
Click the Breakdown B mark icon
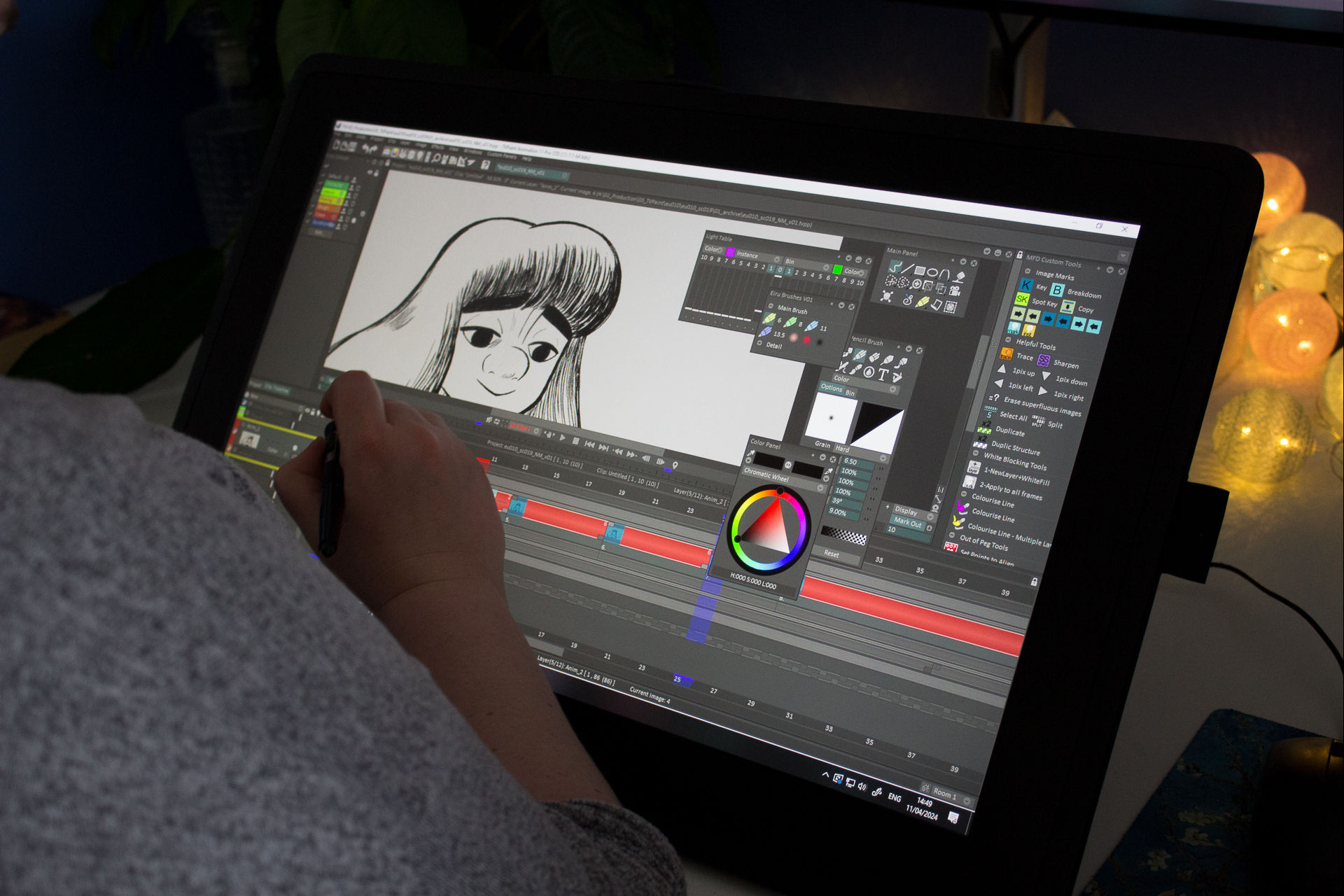pos(1056,290)
